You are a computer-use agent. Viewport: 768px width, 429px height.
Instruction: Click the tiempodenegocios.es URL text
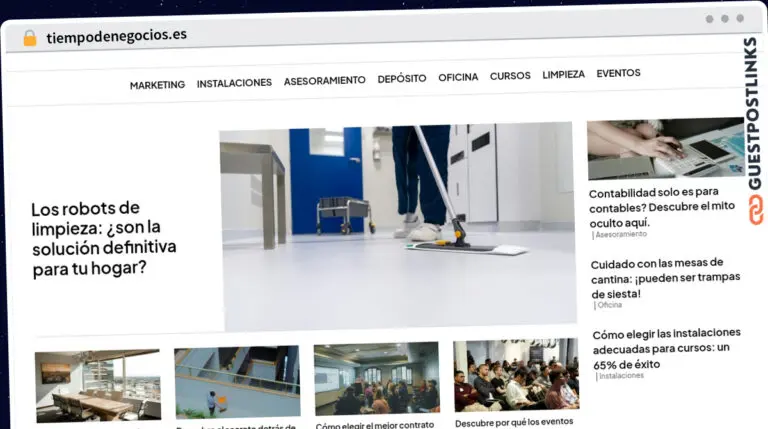pos(117,36)
